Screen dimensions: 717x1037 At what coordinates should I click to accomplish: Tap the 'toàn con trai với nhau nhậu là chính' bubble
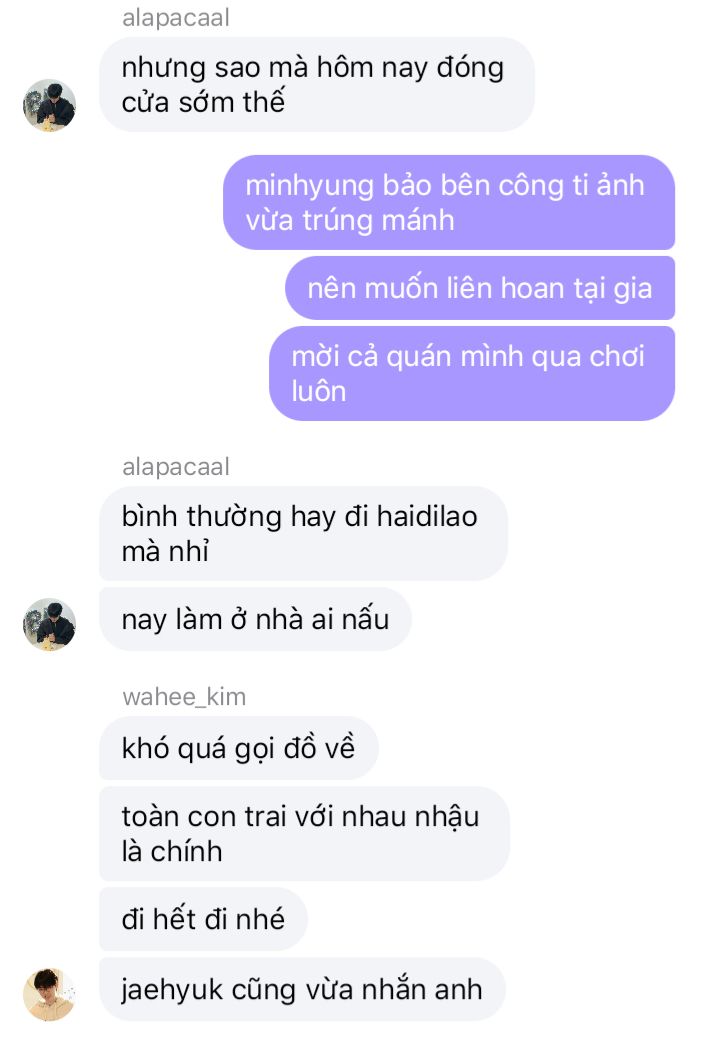pyautogui.click(x=304, y=834)
